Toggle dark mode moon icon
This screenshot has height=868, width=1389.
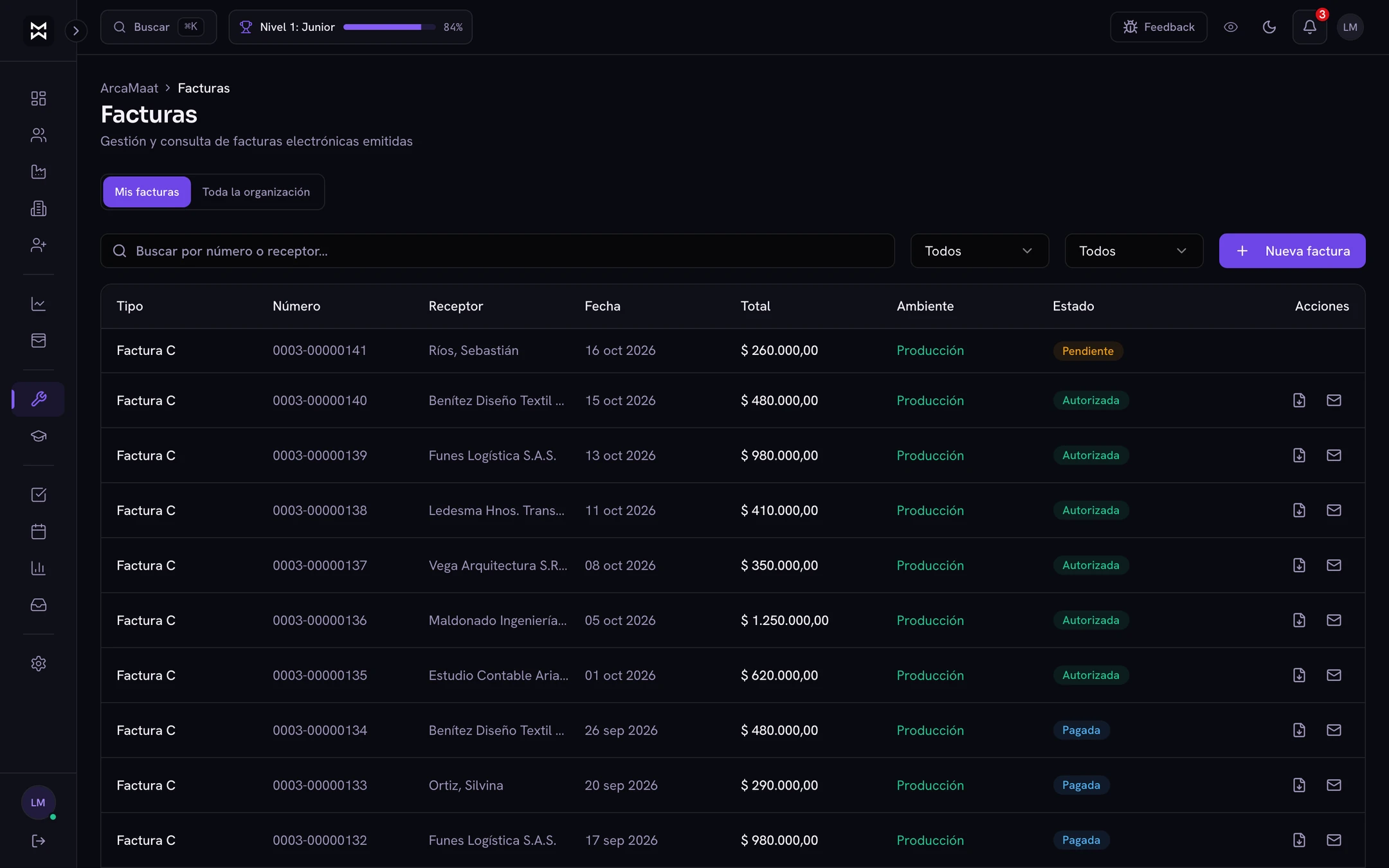click(1269, 27)
